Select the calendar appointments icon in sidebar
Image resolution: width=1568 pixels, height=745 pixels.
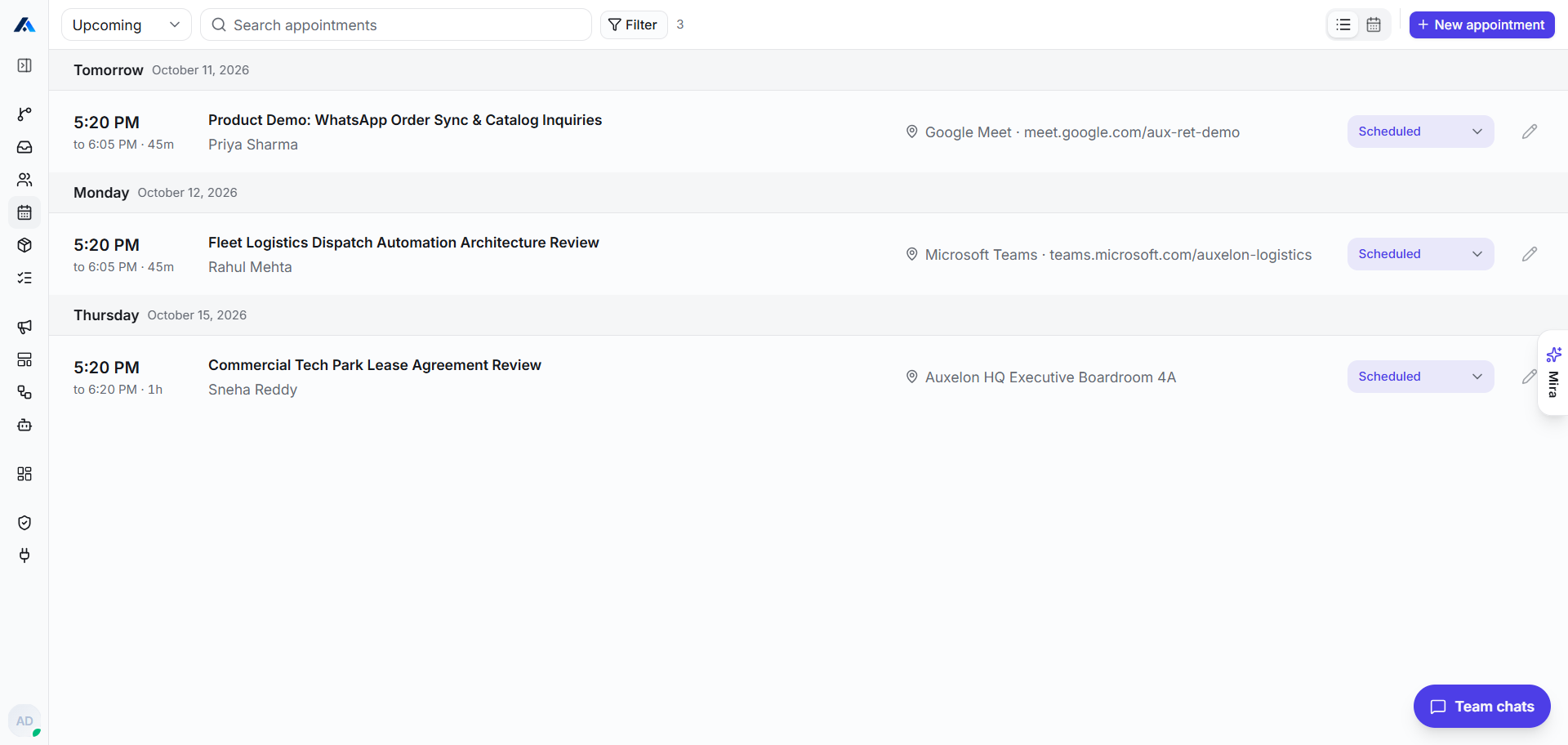pyautogui.click(x=24, y=212)
